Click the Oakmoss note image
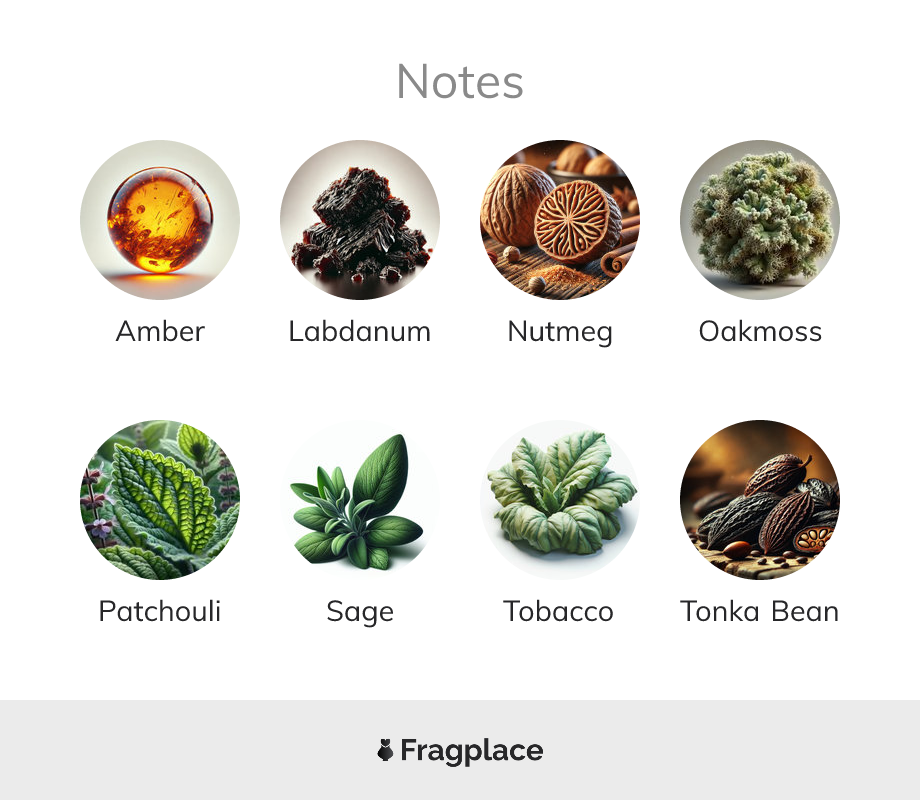920x800 pixels. point(760,220)
